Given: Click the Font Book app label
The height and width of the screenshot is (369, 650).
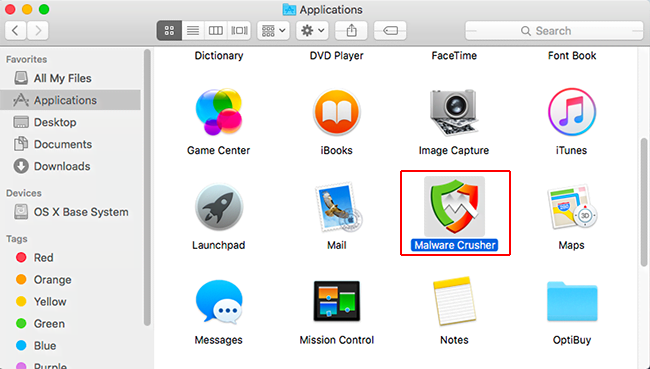Looking at the screenshot, I should pyautogui.click(x=572, y=56).
